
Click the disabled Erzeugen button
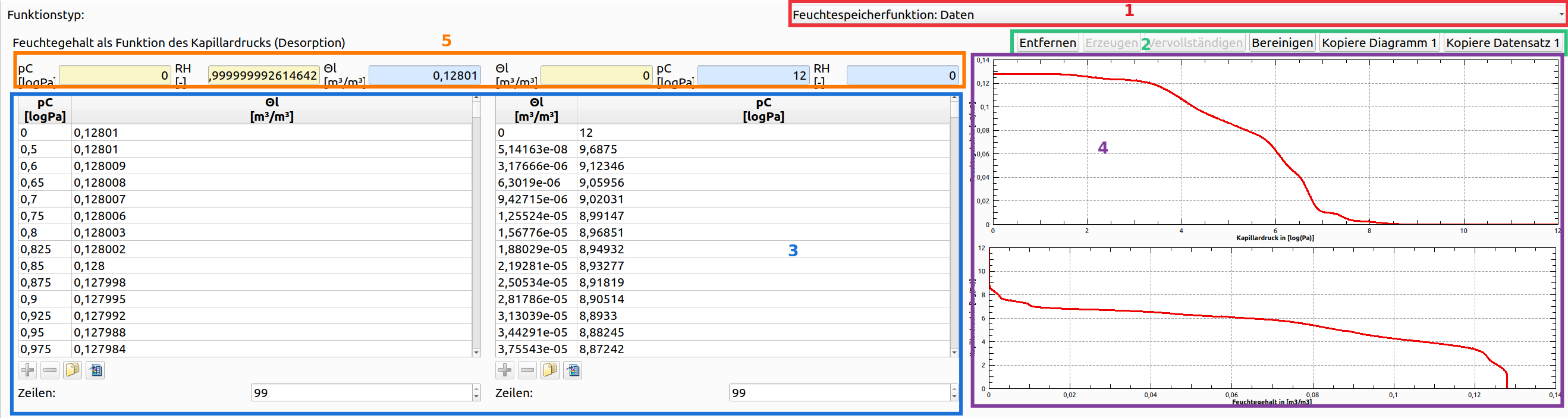[1111, 43]
